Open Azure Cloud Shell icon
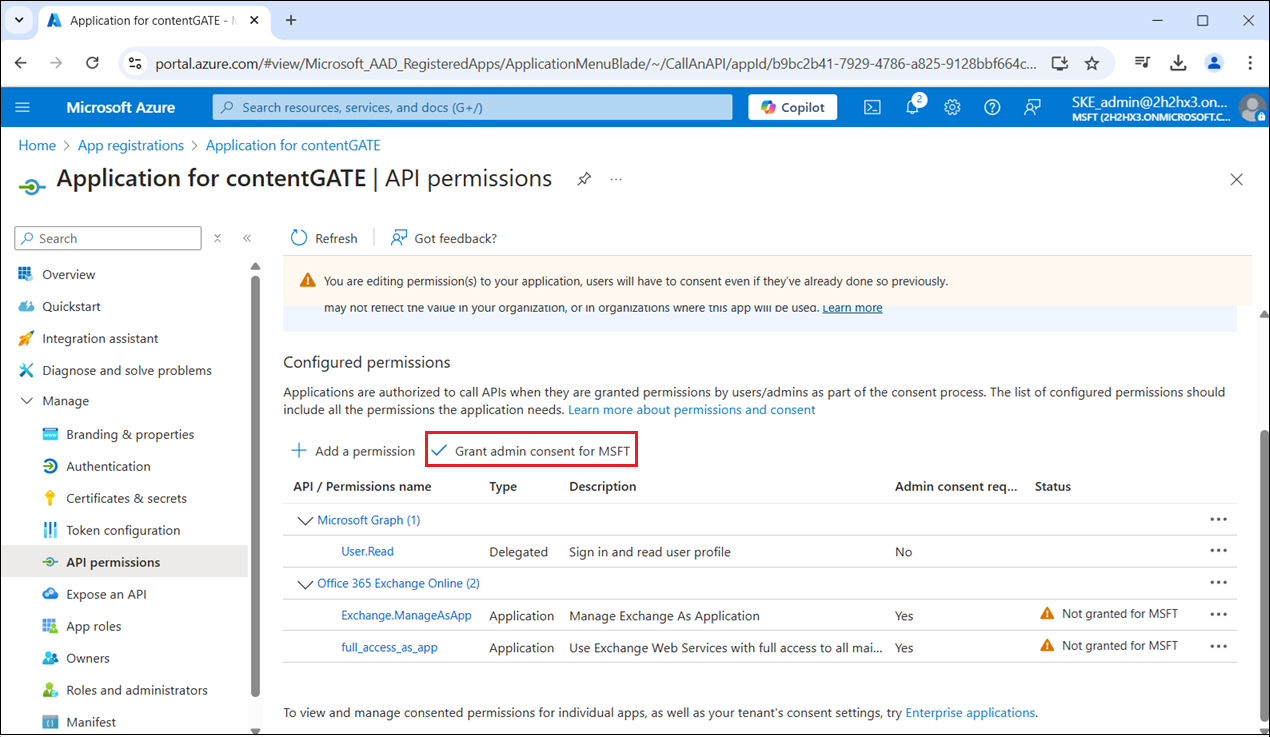 [x=872, y=107]
